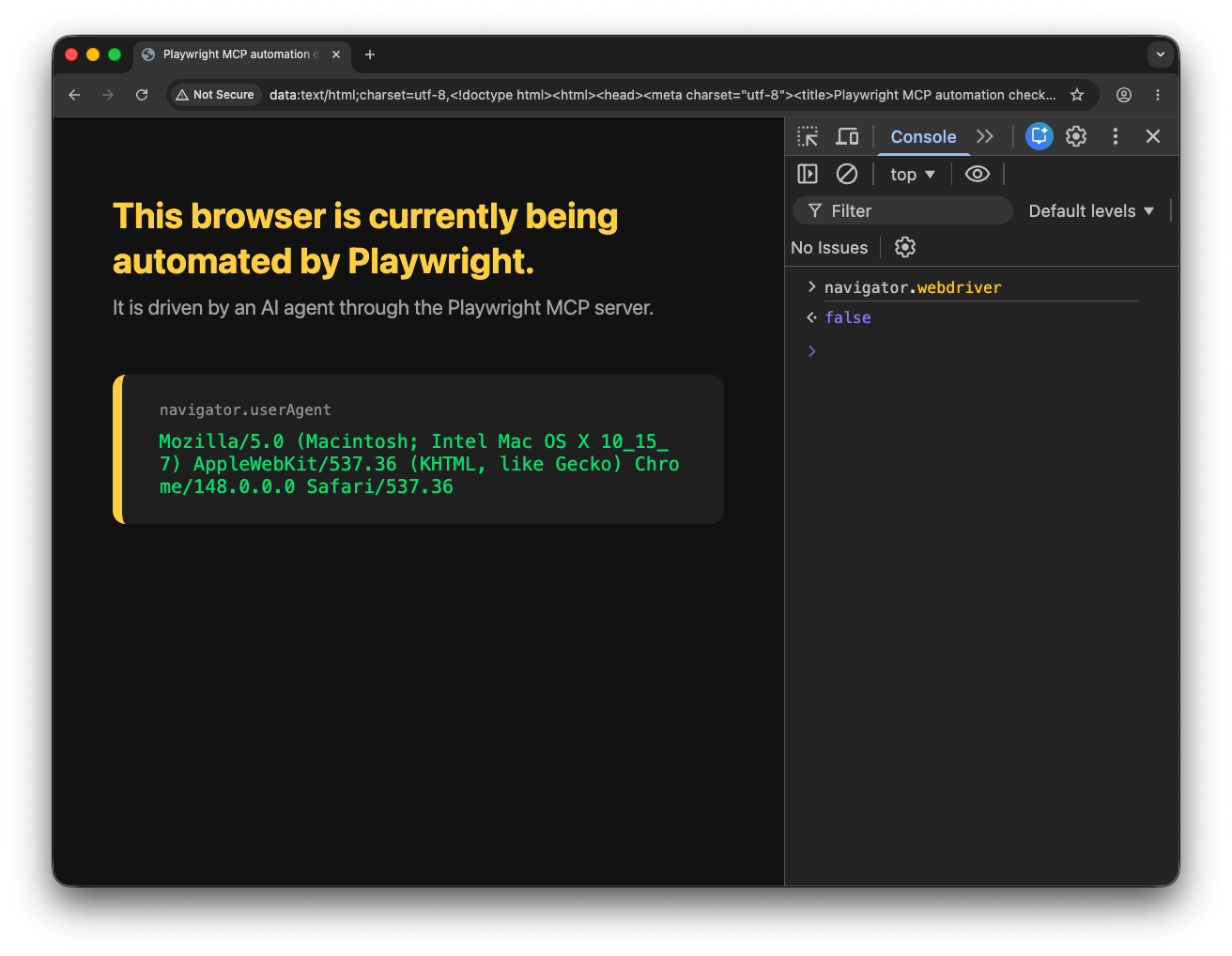
Task: Close the DevTools panel
Action: click(1153, 136)
